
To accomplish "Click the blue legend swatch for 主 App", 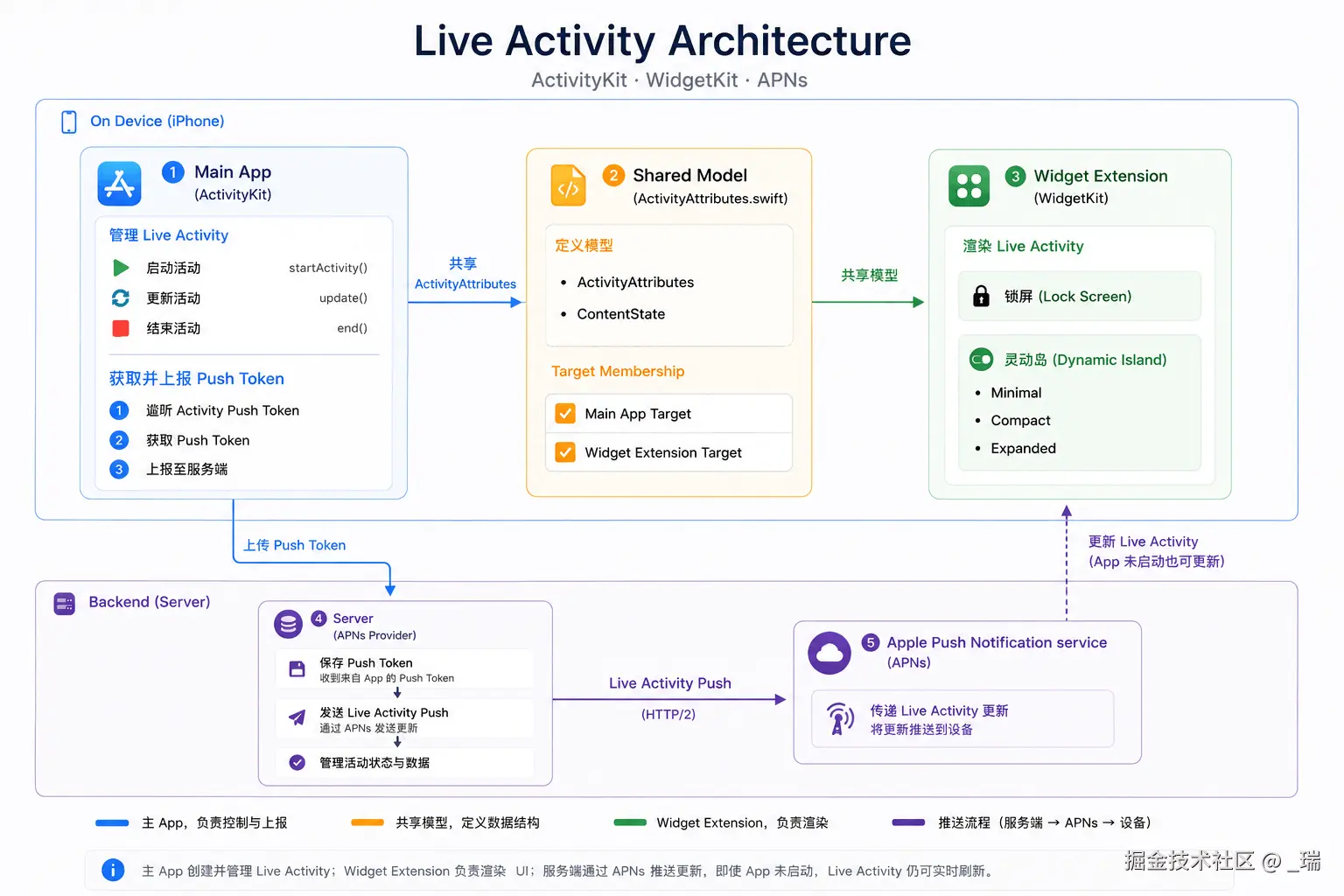I will coord(112,822).
